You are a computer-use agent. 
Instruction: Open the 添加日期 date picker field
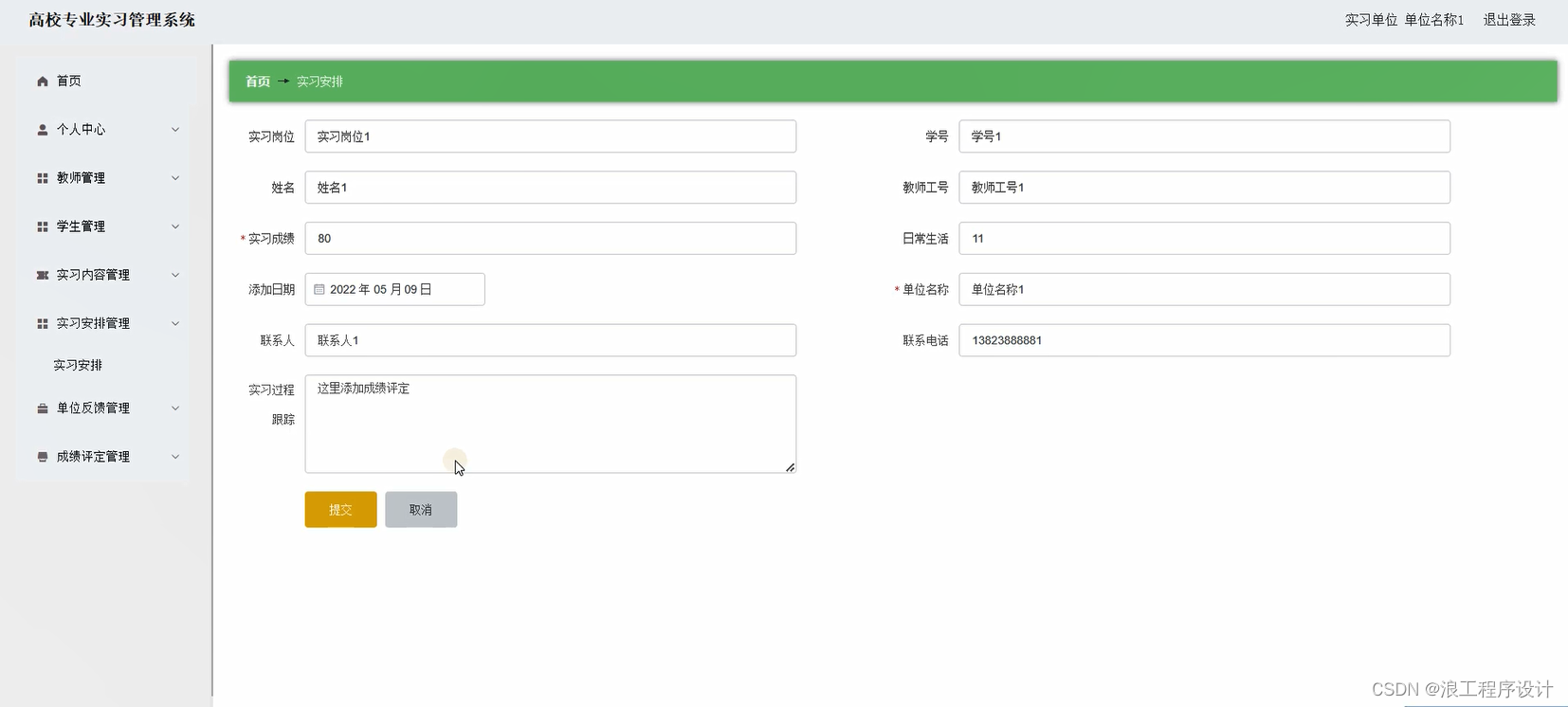[394, 289]
